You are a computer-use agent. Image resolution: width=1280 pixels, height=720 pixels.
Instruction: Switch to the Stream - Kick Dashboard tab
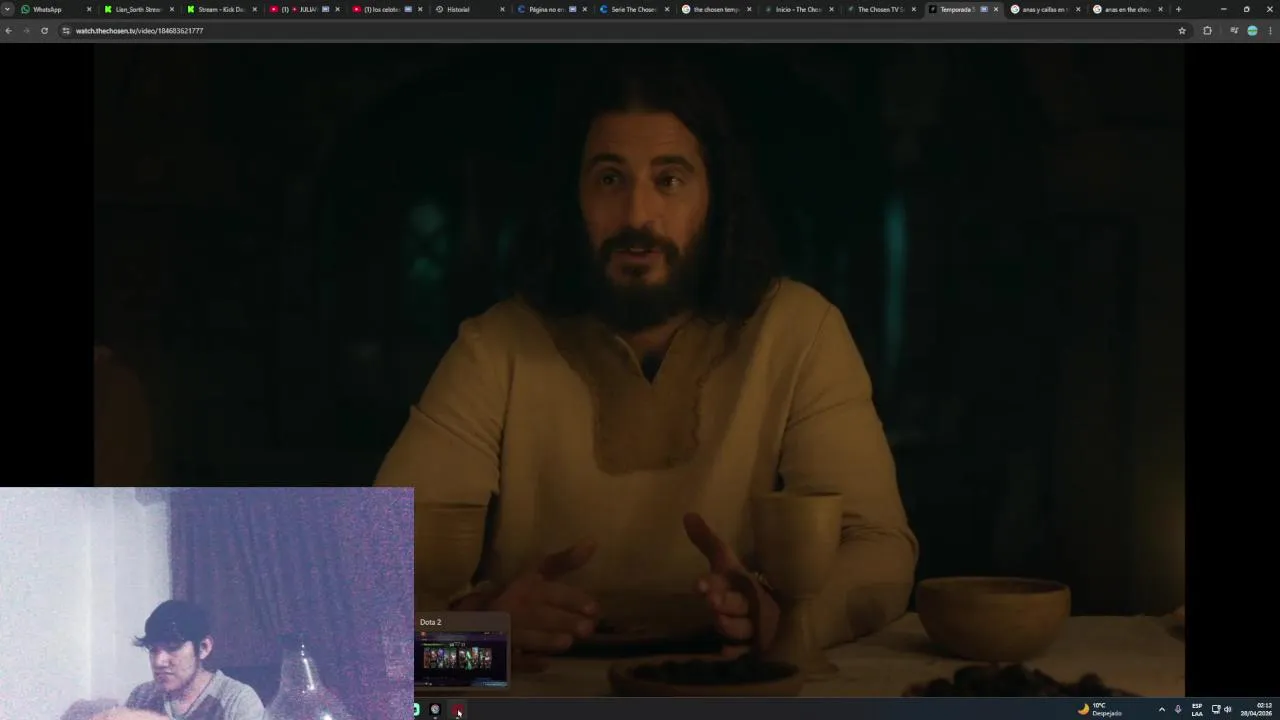tap(220, 9)
